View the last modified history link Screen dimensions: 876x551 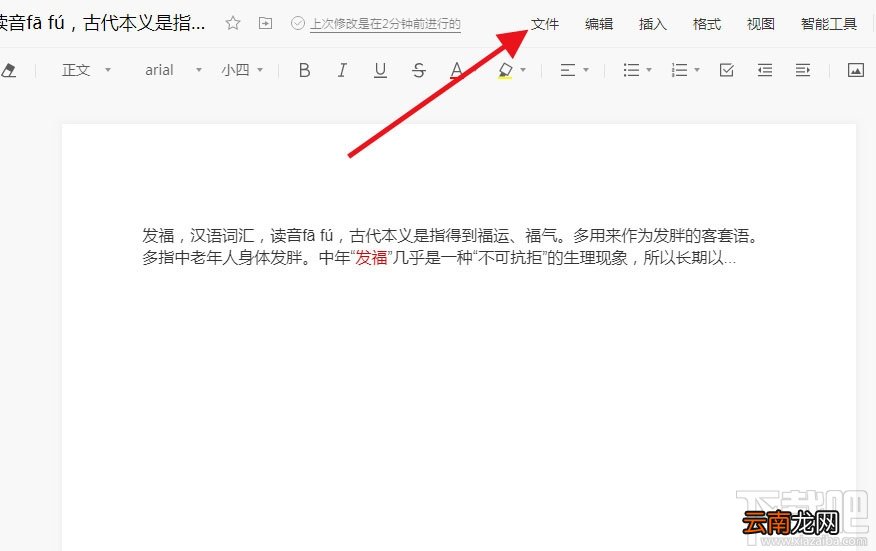385,24
